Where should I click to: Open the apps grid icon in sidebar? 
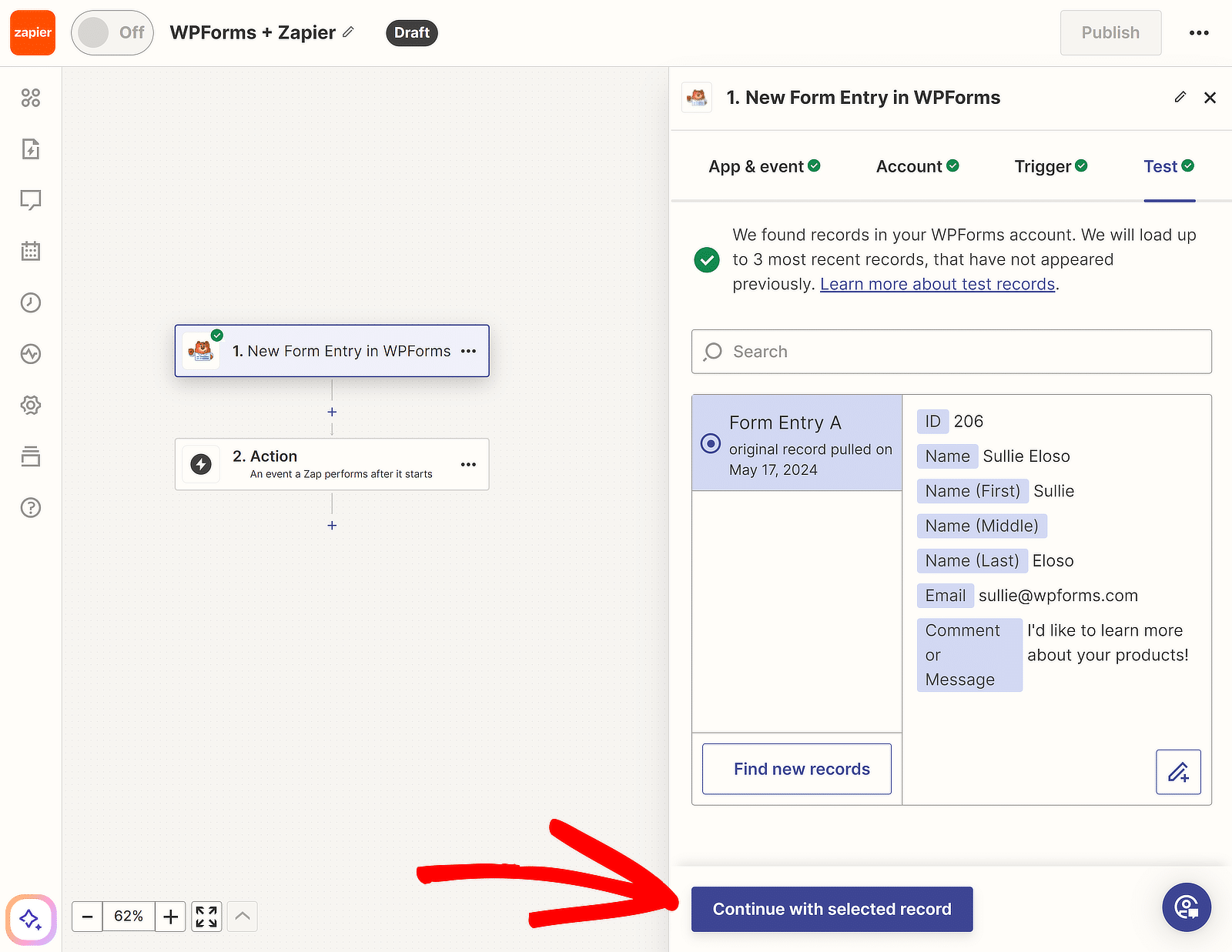coord(31,98)
